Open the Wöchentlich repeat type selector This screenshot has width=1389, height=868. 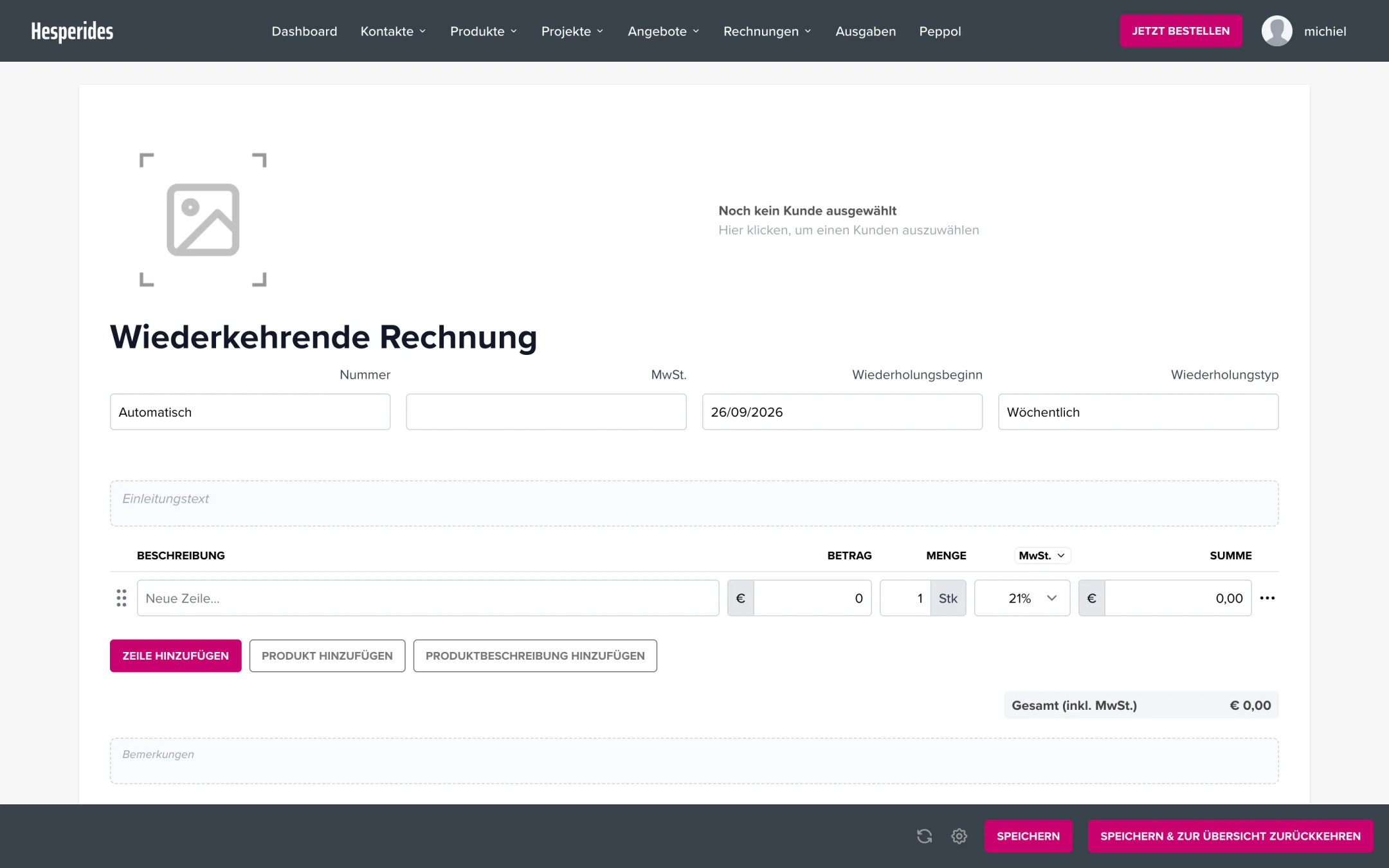coord(1138,412)
